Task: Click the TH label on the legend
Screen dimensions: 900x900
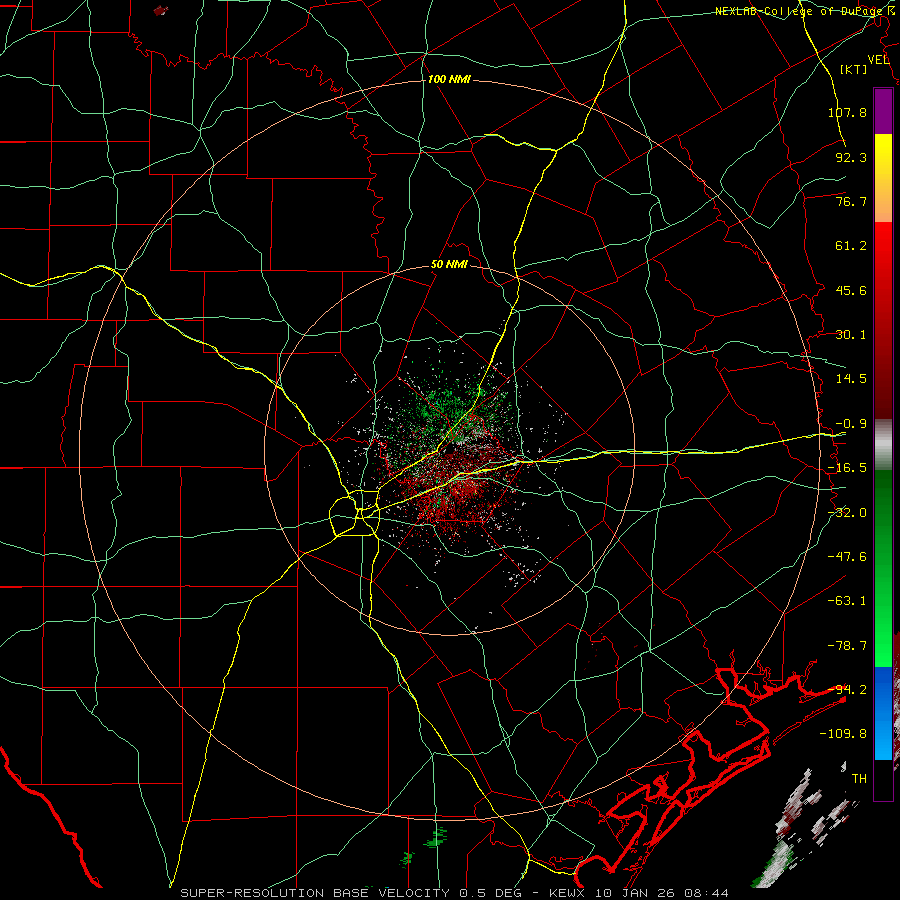Action: 859,779
